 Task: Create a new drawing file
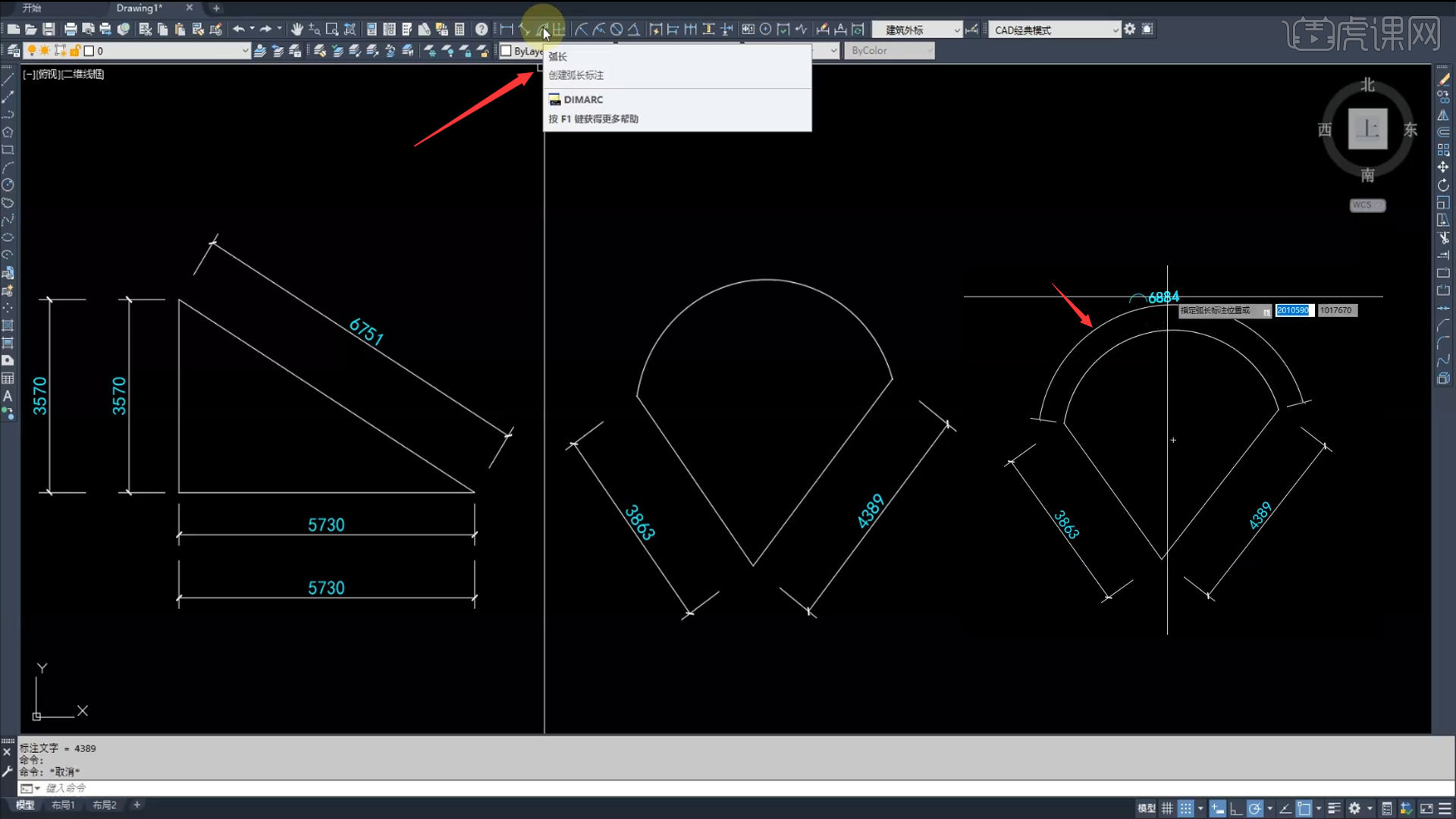(14, 30)
